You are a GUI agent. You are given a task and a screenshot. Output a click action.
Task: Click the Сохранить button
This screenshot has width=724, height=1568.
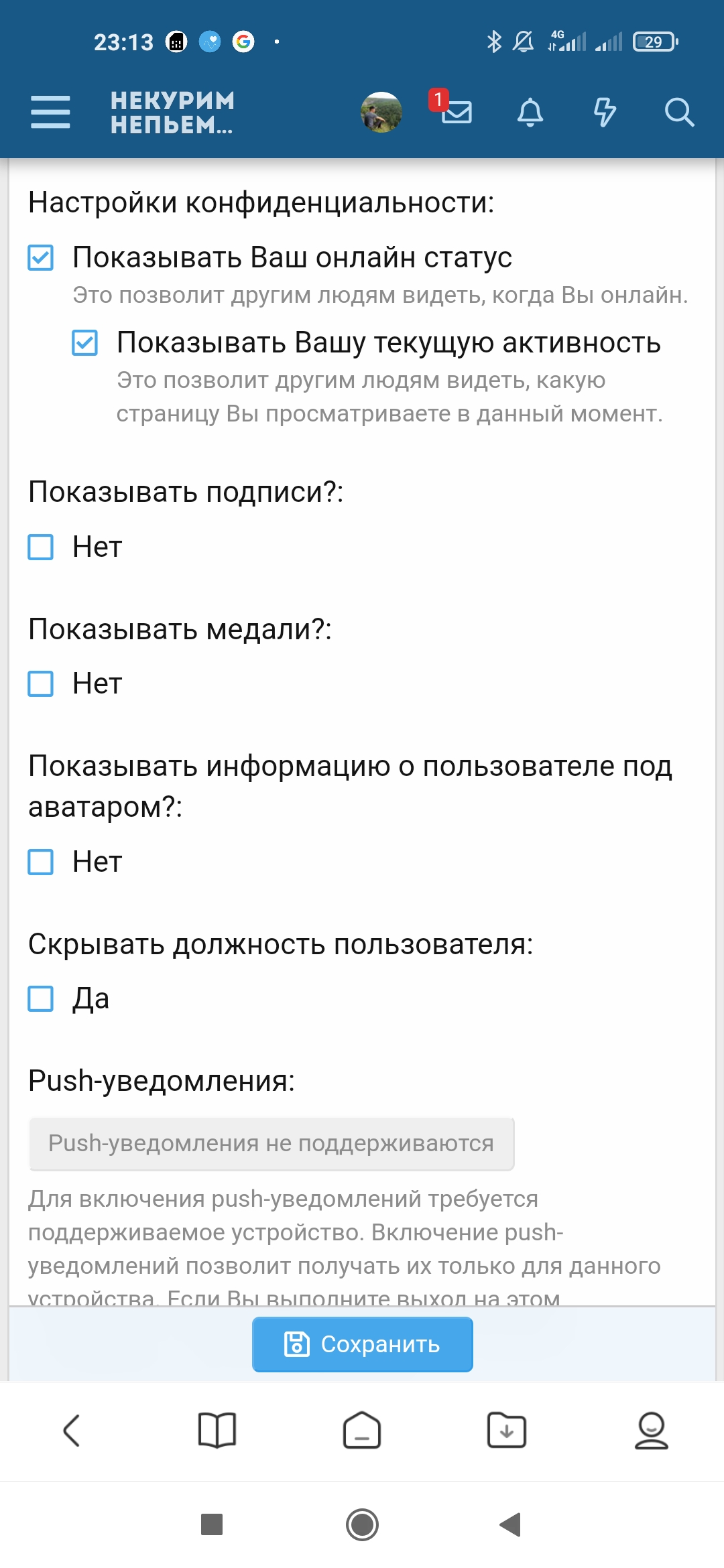pyautogui.click(x=362, y=1343)
